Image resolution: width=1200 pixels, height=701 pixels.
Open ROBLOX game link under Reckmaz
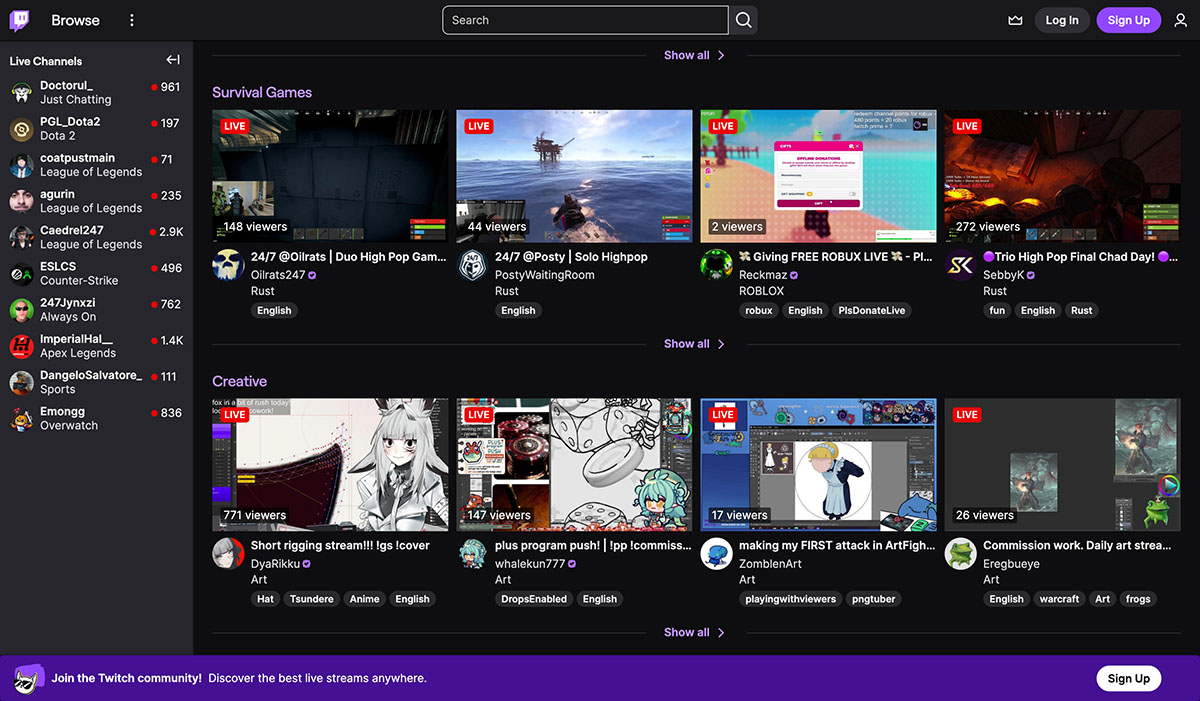coord(761,291)
